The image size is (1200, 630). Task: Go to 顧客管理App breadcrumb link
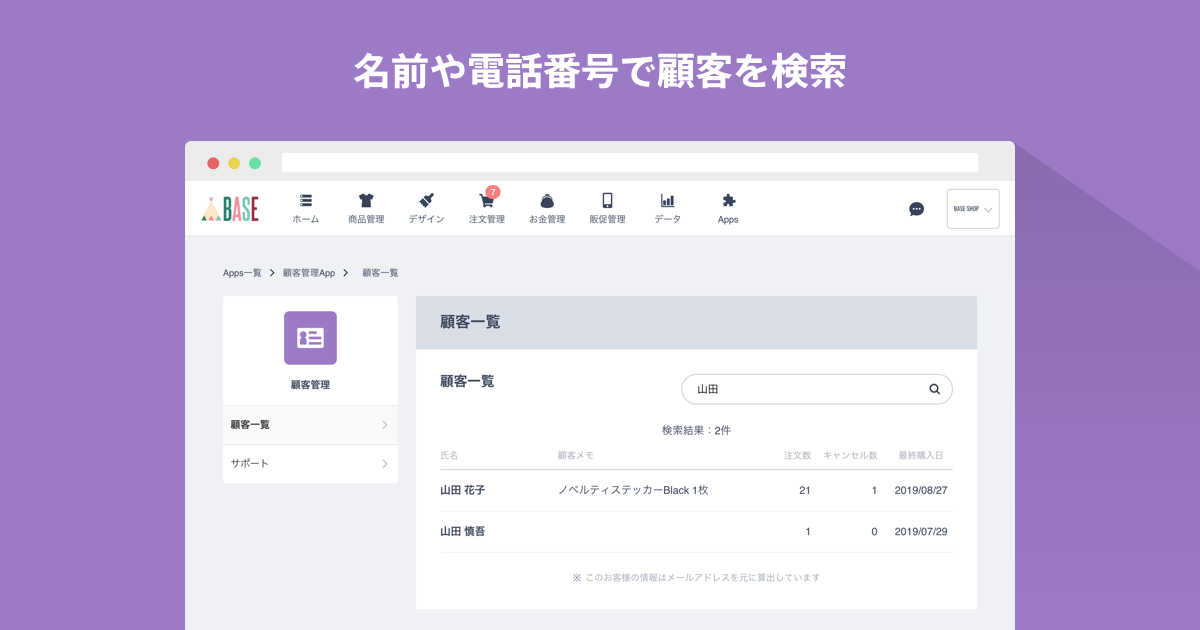click(309, 273)
